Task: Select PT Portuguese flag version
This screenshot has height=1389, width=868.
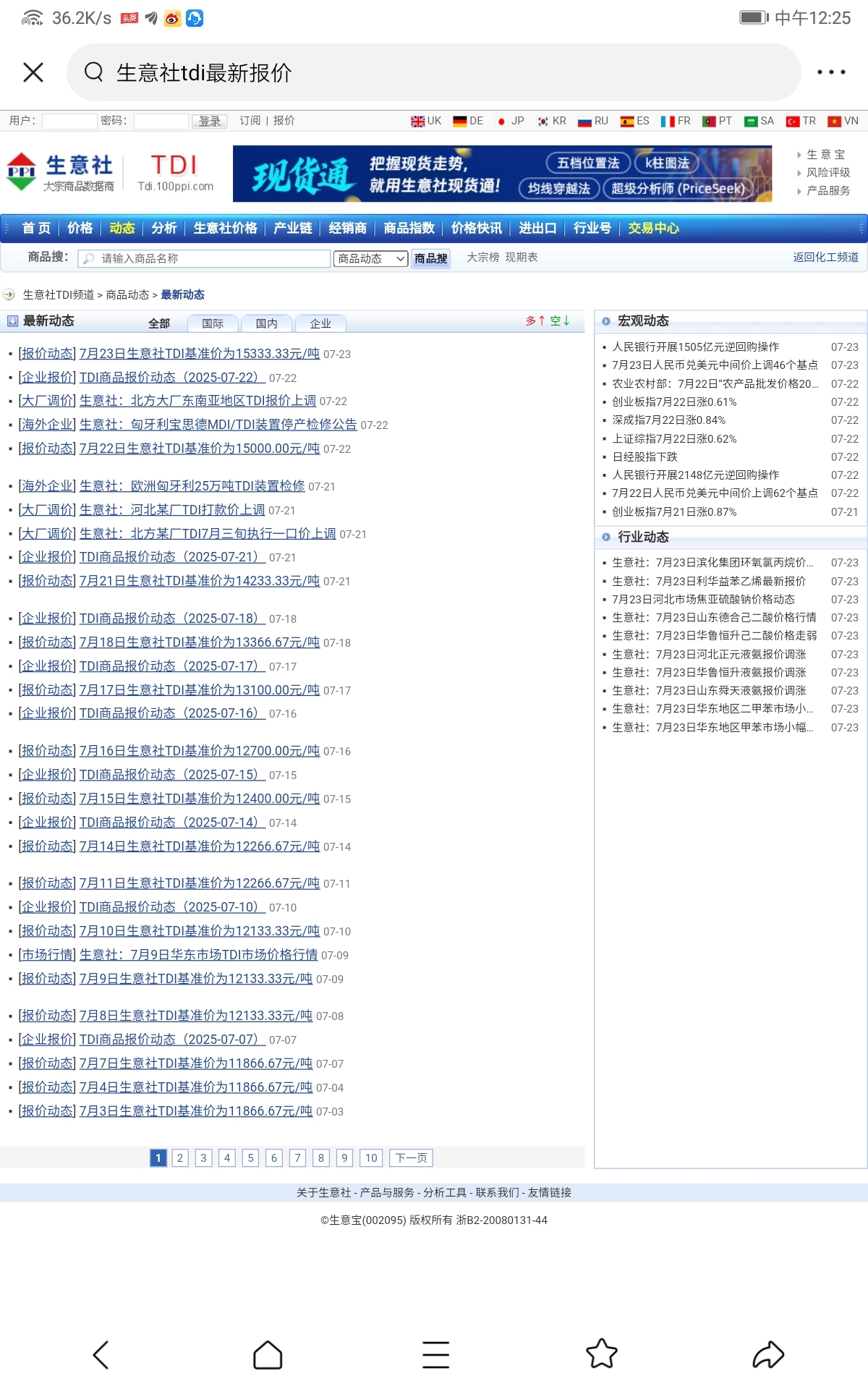Action: [x=718, y=121]
